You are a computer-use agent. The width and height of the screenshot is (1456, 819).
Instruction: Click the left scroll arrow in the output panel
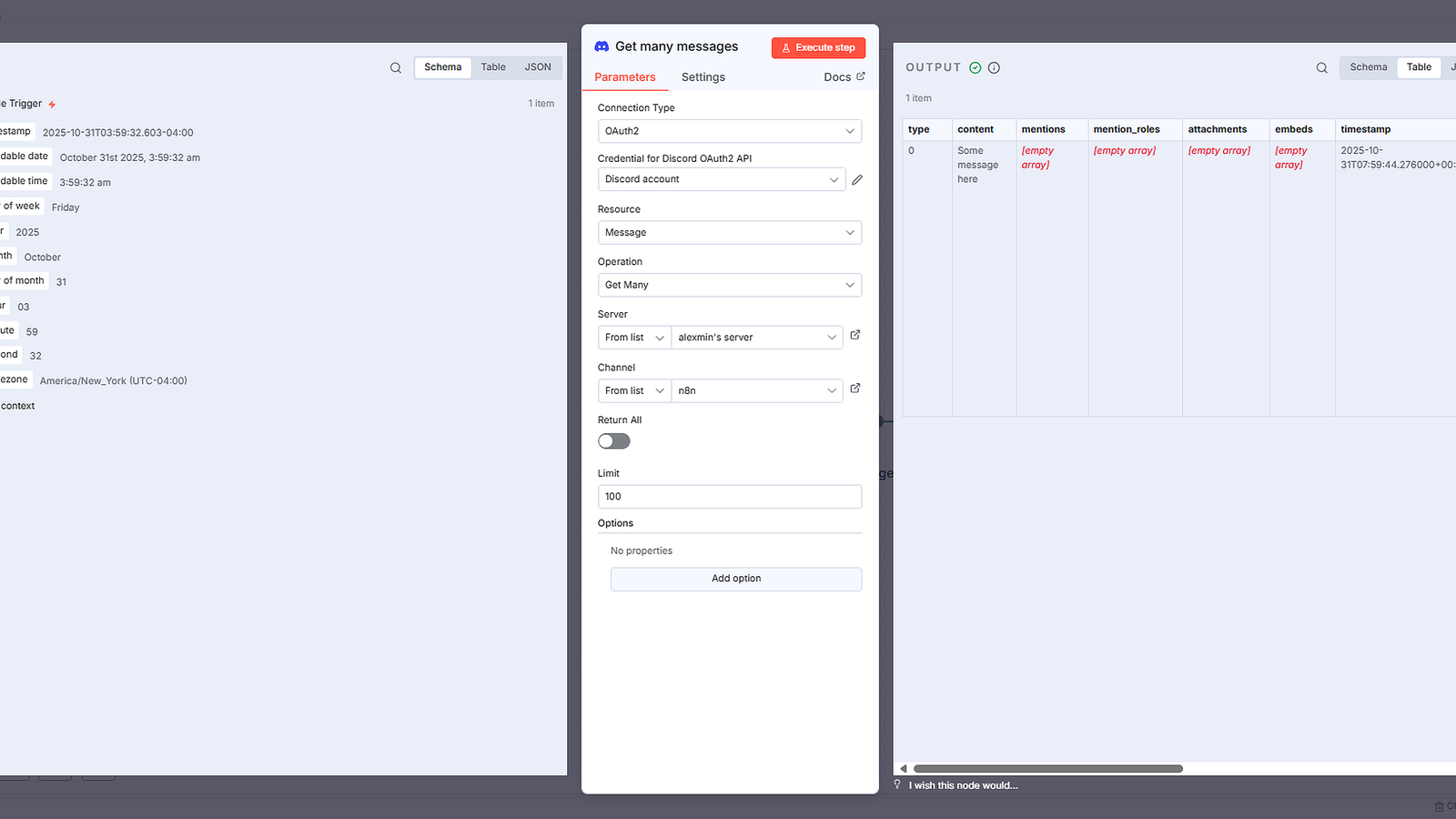pyautogui.click(x=903, y=769)
